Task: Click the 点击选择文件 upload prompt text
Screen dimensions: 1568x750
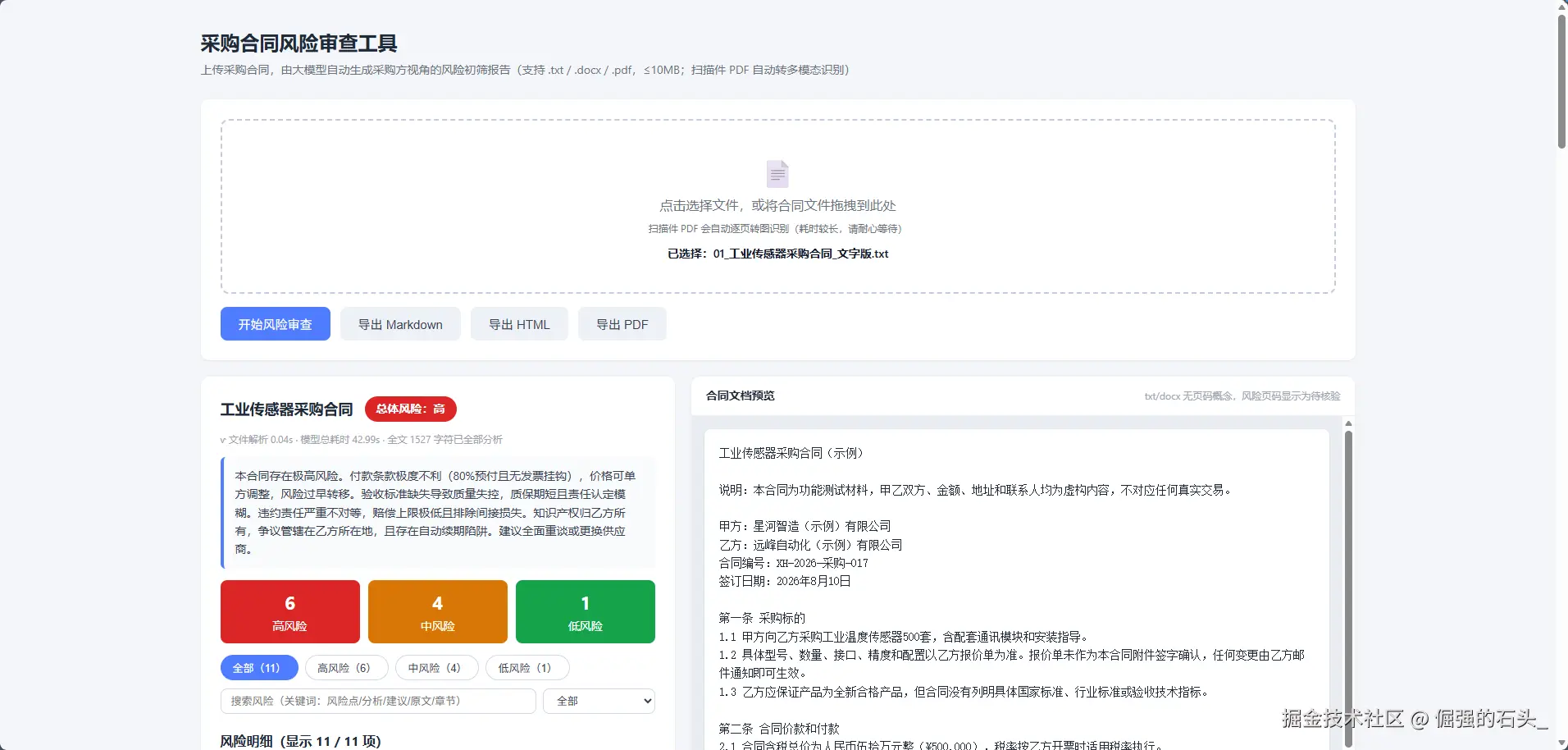Action: pos(777,206)
